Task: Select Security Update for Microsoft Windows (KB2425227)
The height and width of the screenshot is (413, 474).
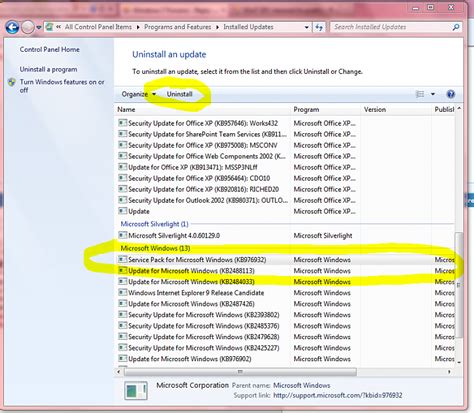Action: point(204,348)
